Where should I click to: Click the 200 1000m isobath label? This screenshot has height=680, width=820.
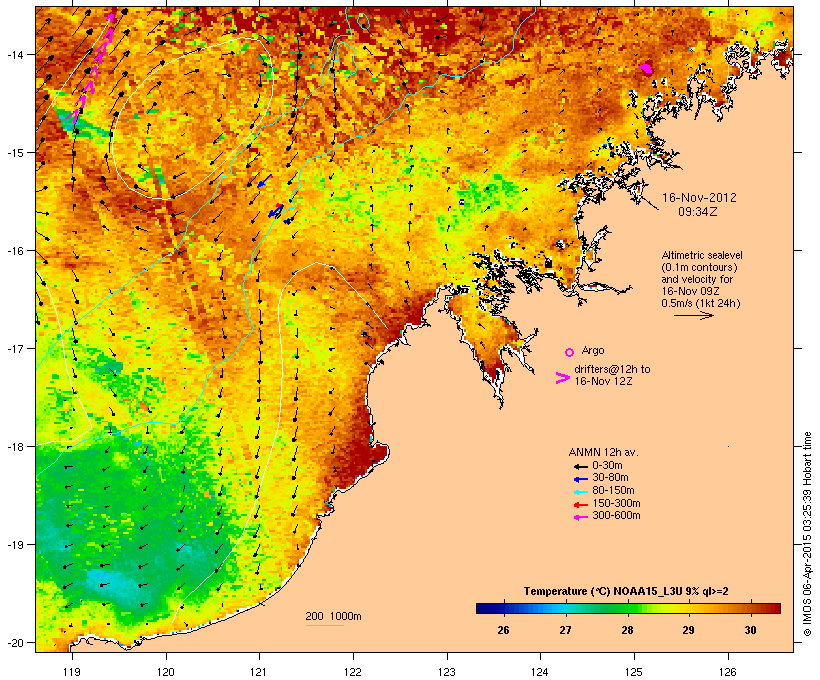333,616
